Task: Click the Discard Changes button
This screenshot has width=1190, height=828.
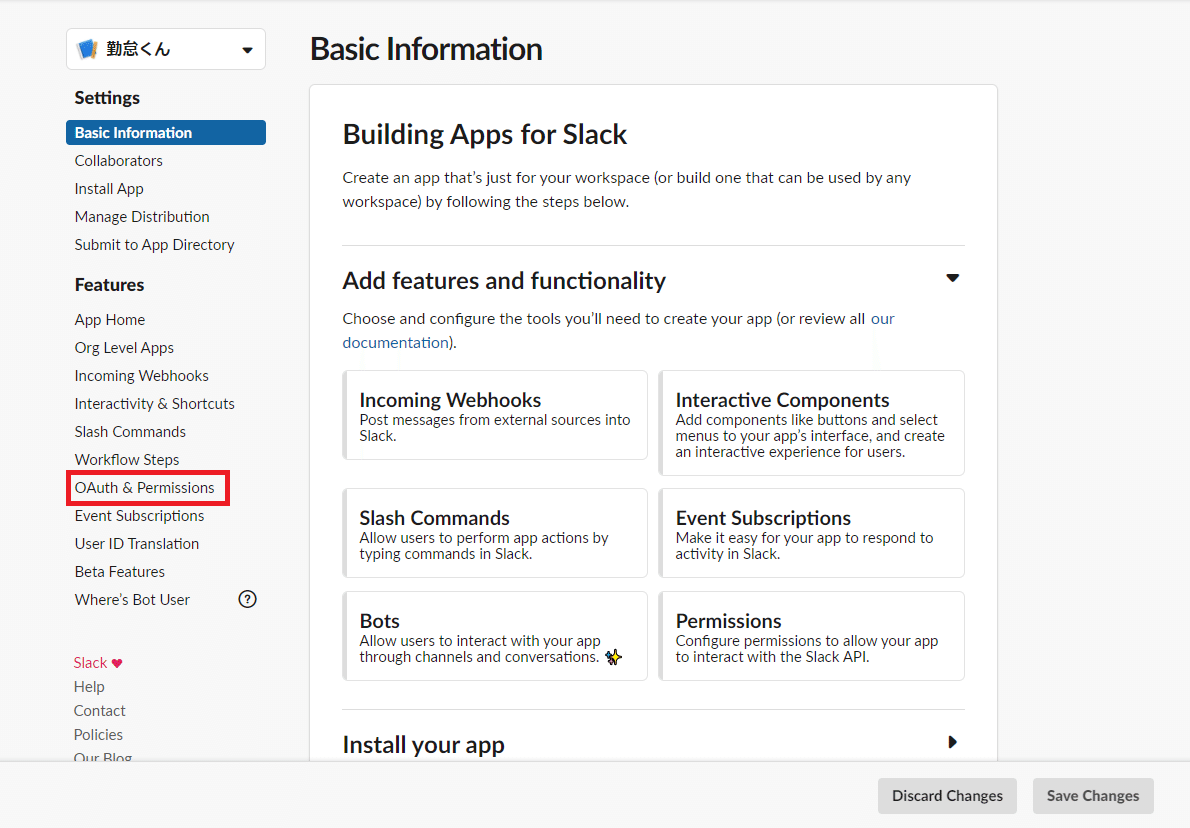Action: point(947,796)
